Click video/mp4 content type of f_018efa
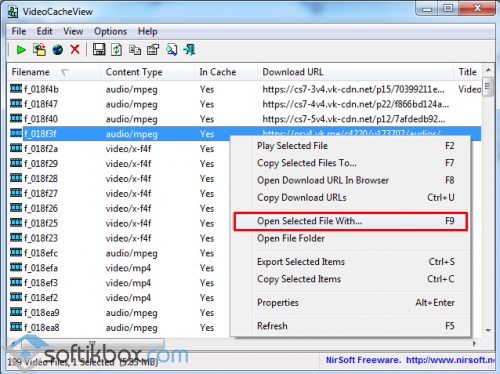Viewport: 500px width, 374px height. 128,268
